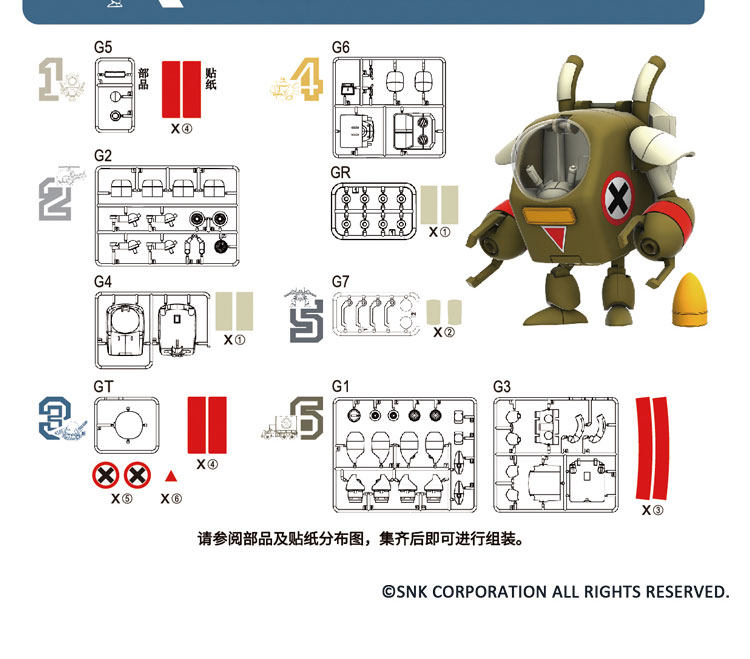Click the 'X①' label beside GR
Image resolution: width=750 pixels, height=659 pixels.
439,232
